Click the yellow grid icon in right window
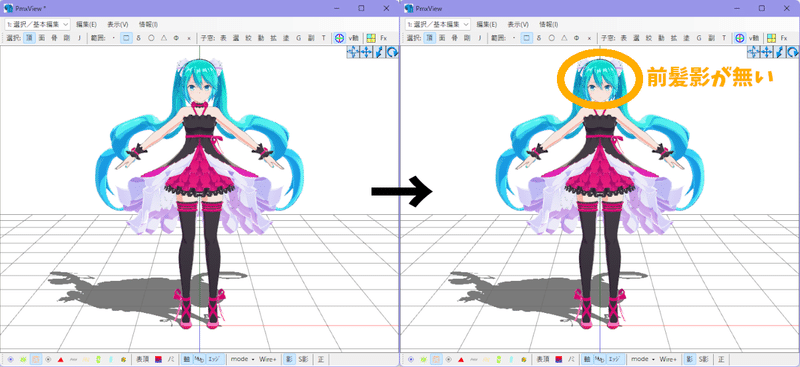 771,38
